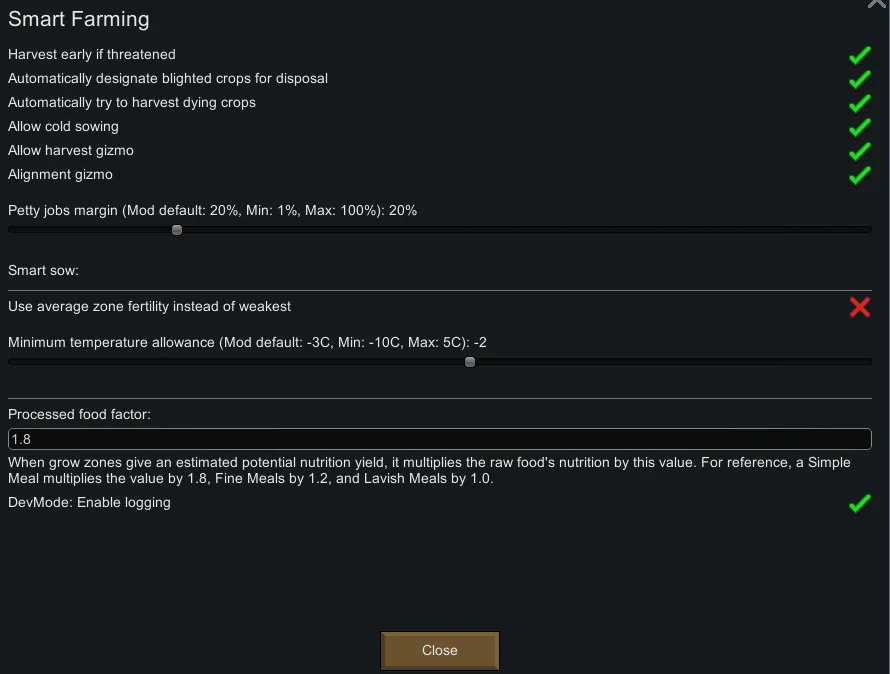Image resolution: width=890 pixels, height=674 pixels.
Task: Click the X in the top-right corner
Action: 877,4
